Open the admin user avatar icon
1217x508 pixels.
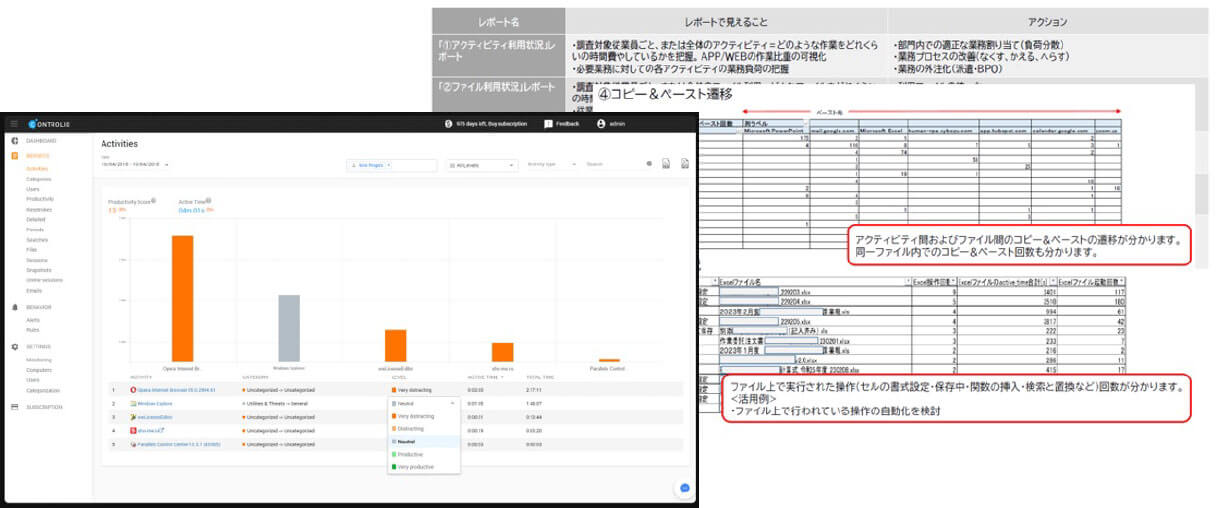click(601, 124)
